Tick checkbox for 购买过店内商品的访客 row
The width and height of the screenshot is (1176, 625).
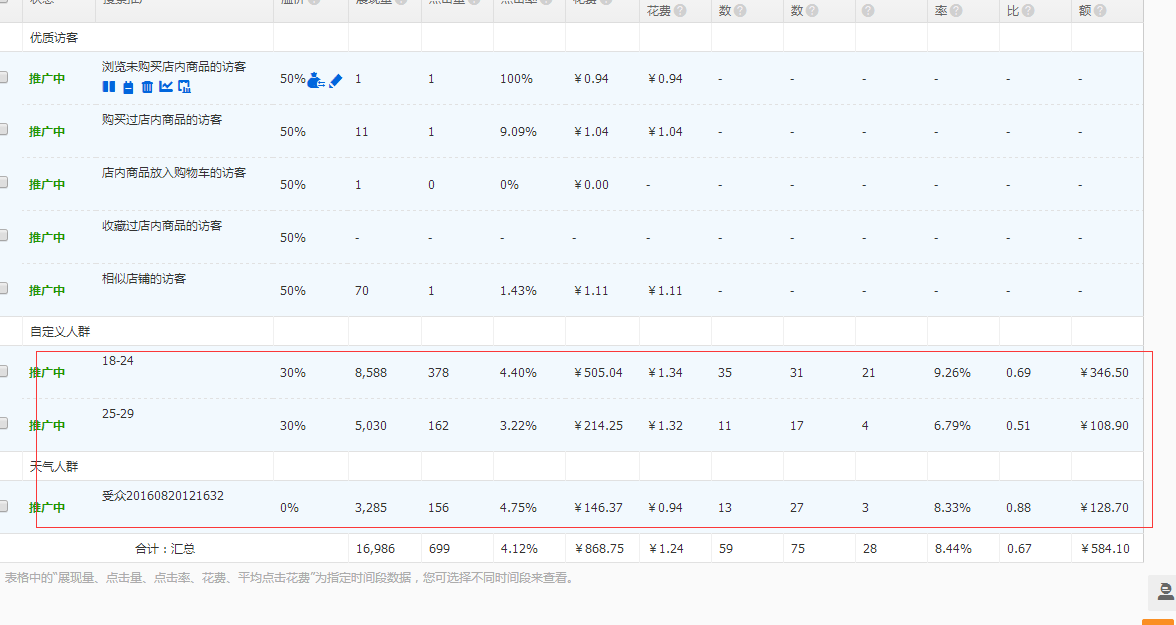(3, 129)
